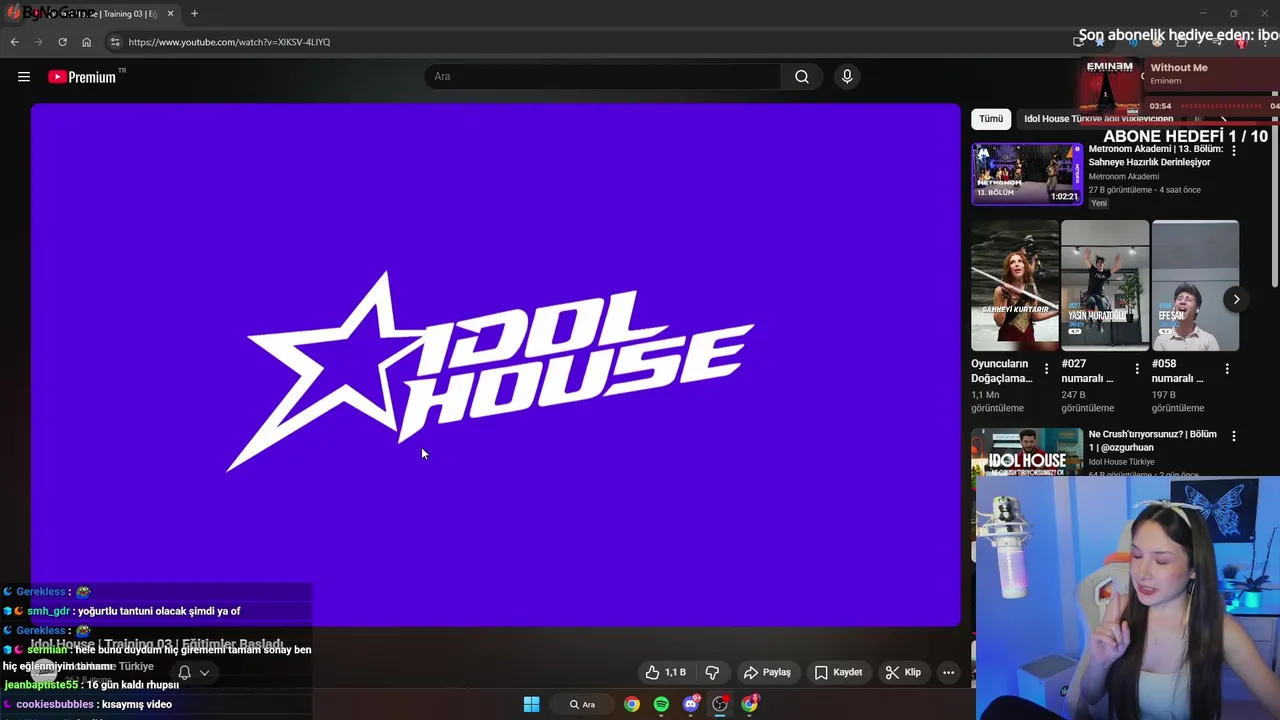Screen dimensions: 1280x720
Task: Open Efeşan #058 short thumbnail
Action: point(1195,286)
